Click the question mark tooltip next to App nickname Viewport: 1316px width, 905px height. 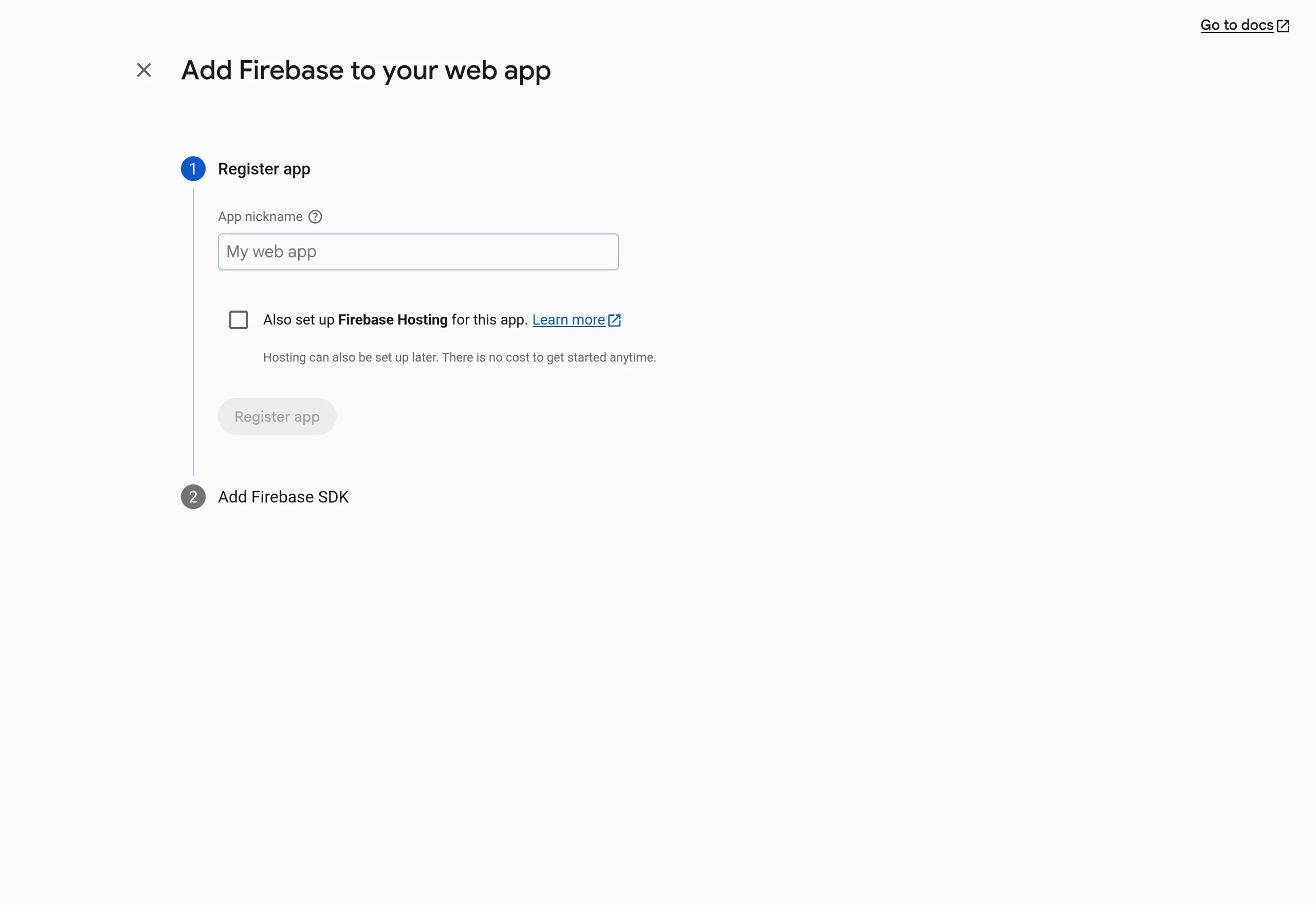point(315,216)
